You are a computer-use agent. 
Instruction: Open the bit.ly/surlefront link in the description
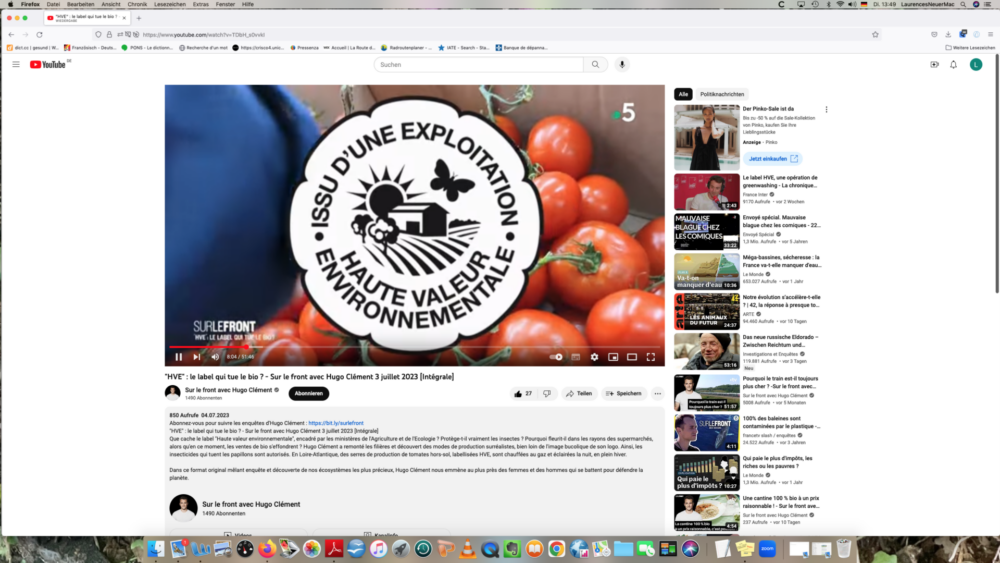click(336, 423)
